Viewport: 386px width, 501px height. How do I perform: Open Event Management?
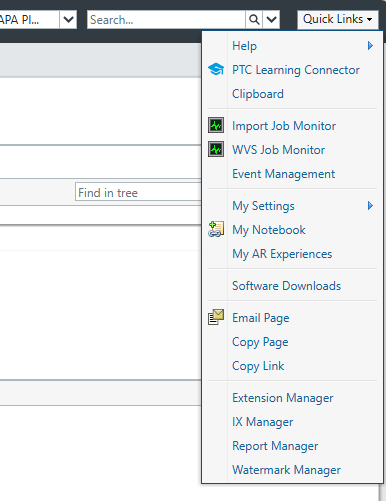point(283,174)
